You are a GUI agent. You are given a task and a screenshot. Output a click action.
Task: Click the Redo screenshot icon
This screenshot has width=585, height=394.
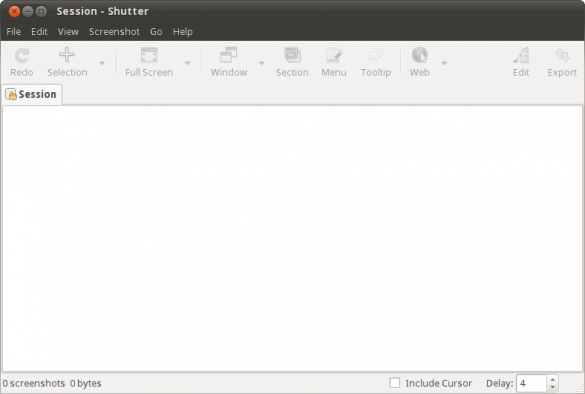(x=22, y=56)
